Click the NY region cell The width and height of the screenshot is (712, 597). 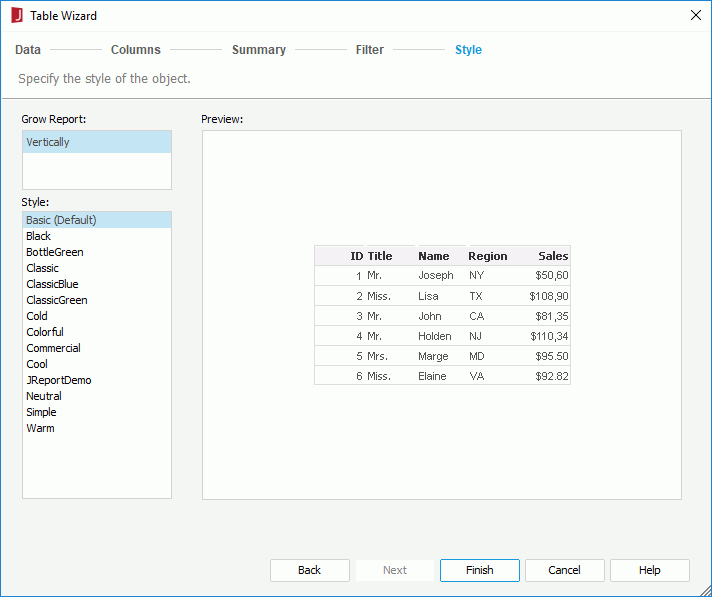coord(476,275)
